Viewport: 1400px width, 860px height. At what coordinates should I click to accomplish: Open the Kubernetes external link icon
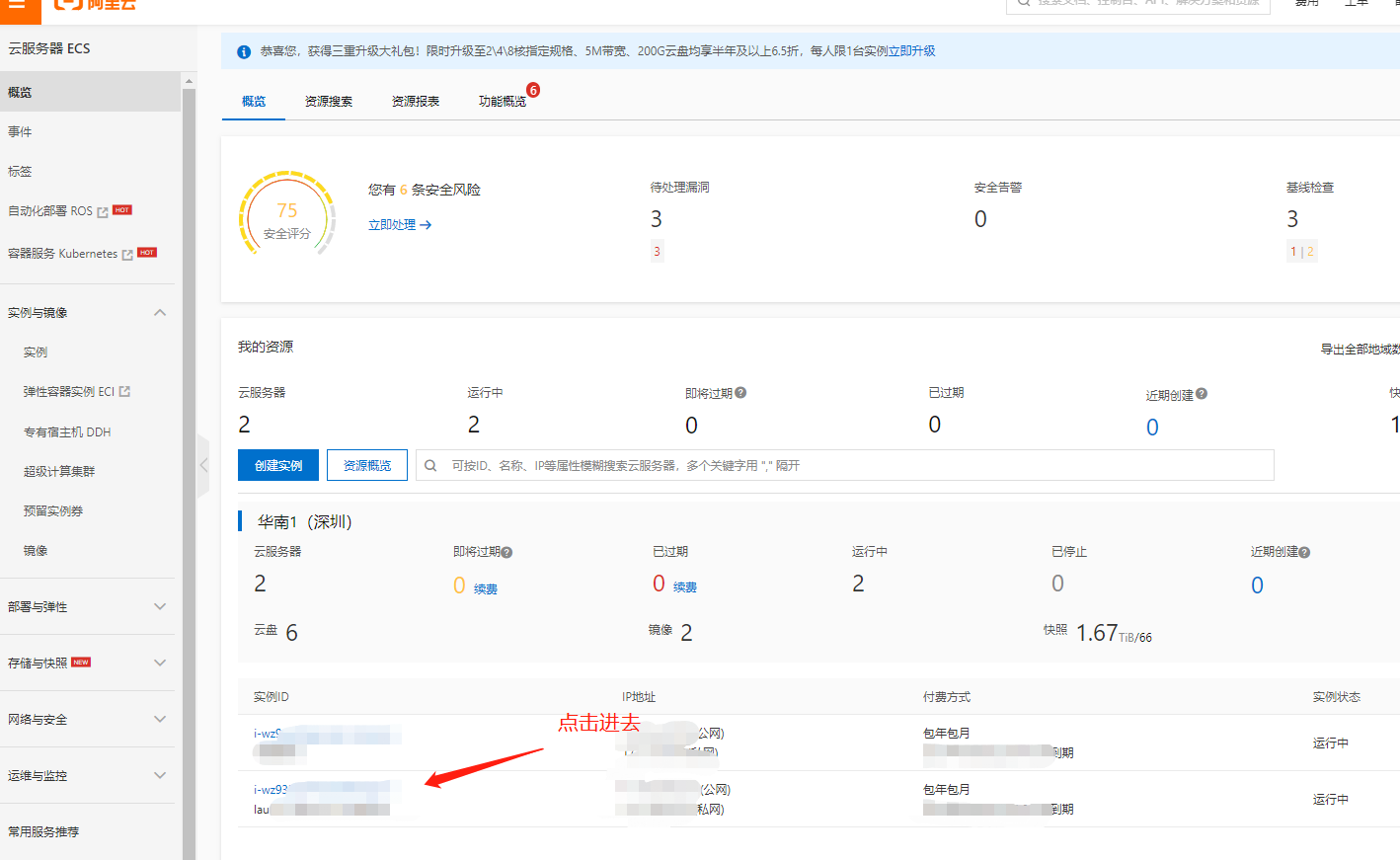(127, 255)
